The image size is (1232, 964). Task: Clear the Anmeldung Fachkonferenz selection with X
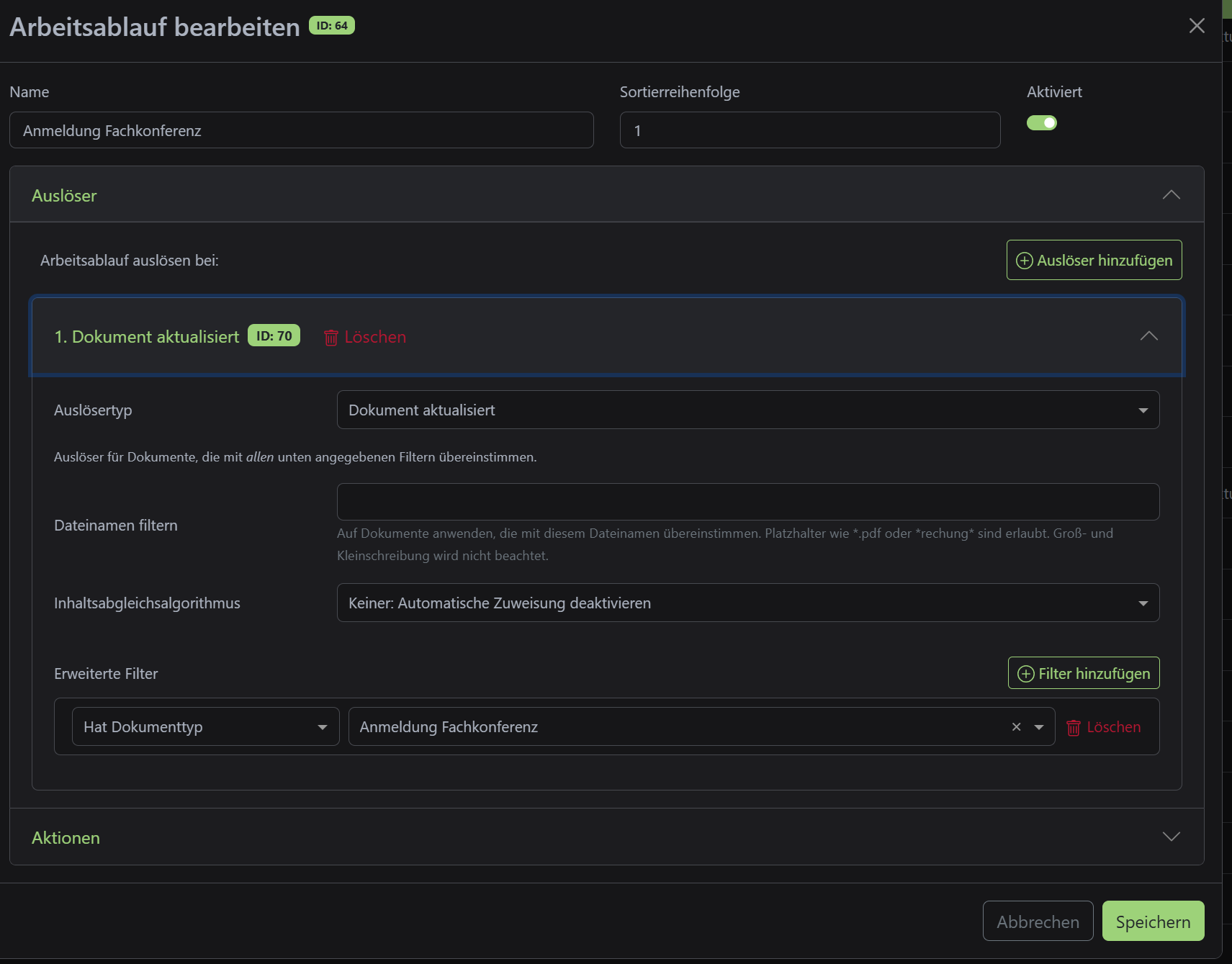pyautogui.click(x=1016, y=727)
